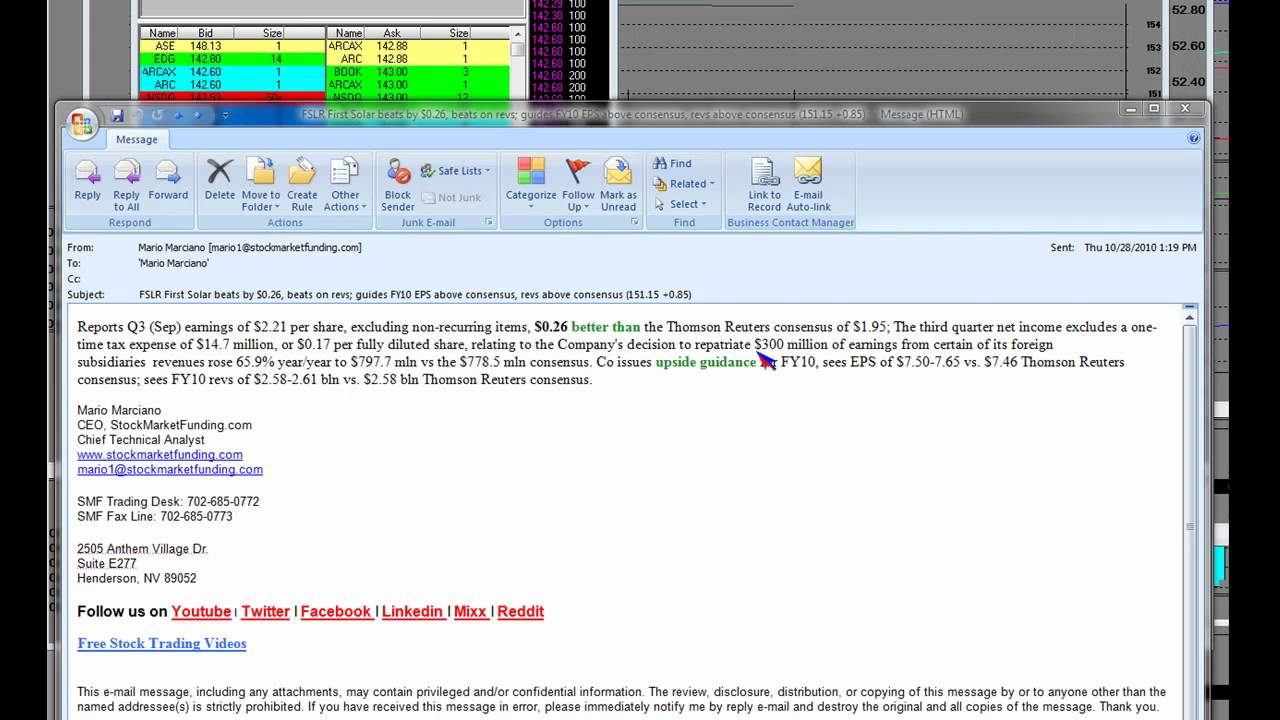1280x720 pixels.
Task: Click Reply to All
Action: point(127,186)
